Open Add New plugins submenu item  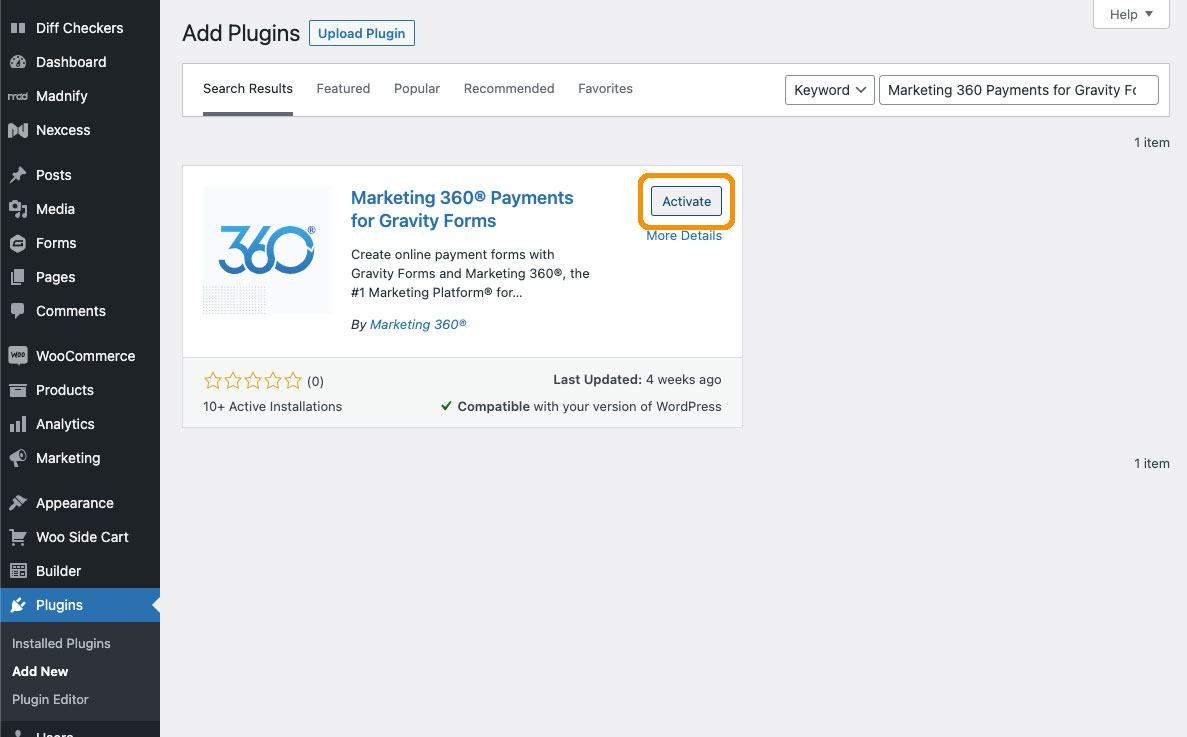coord(40,671)
